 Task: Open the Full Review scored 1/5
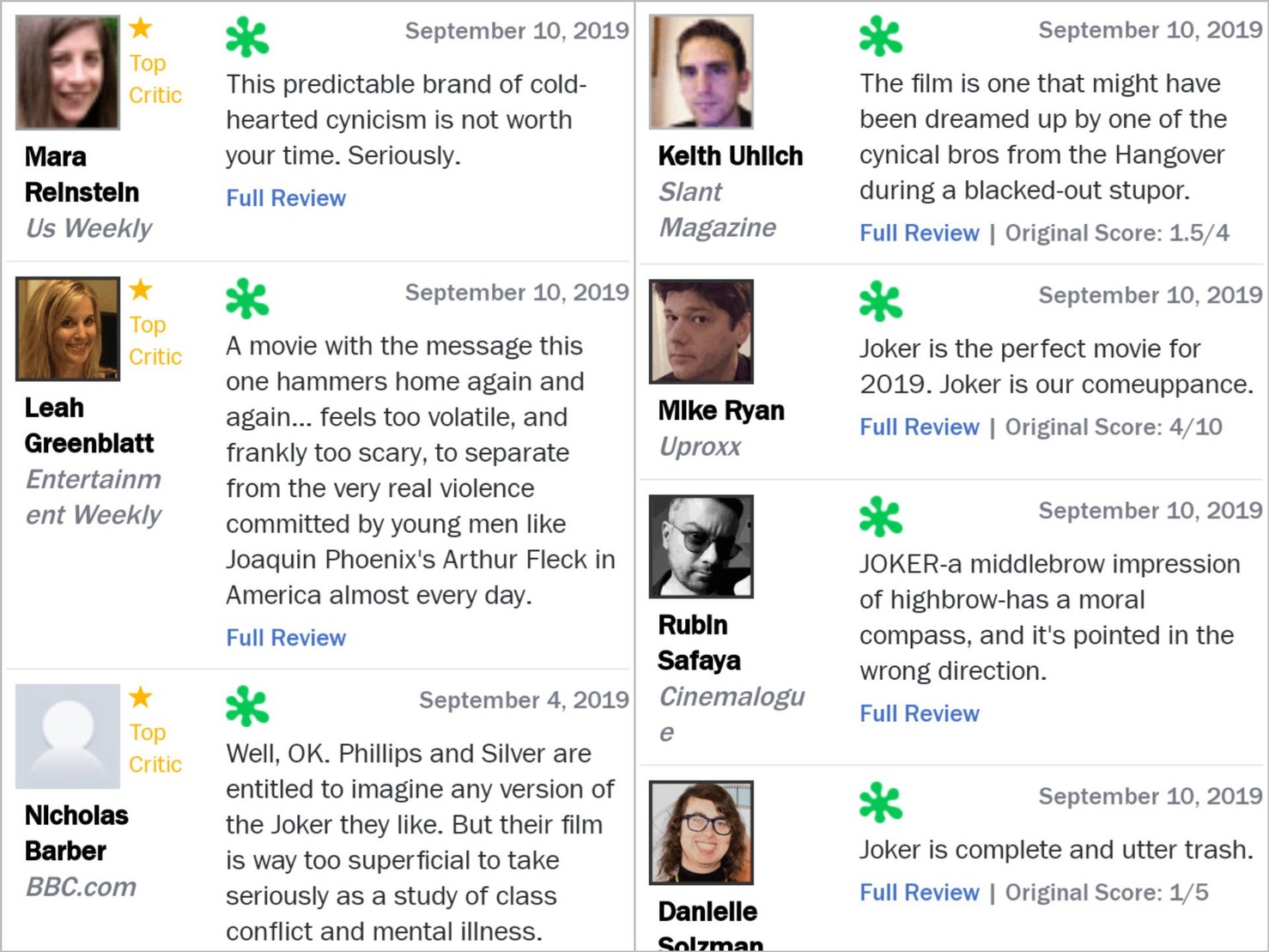point(920,893)
